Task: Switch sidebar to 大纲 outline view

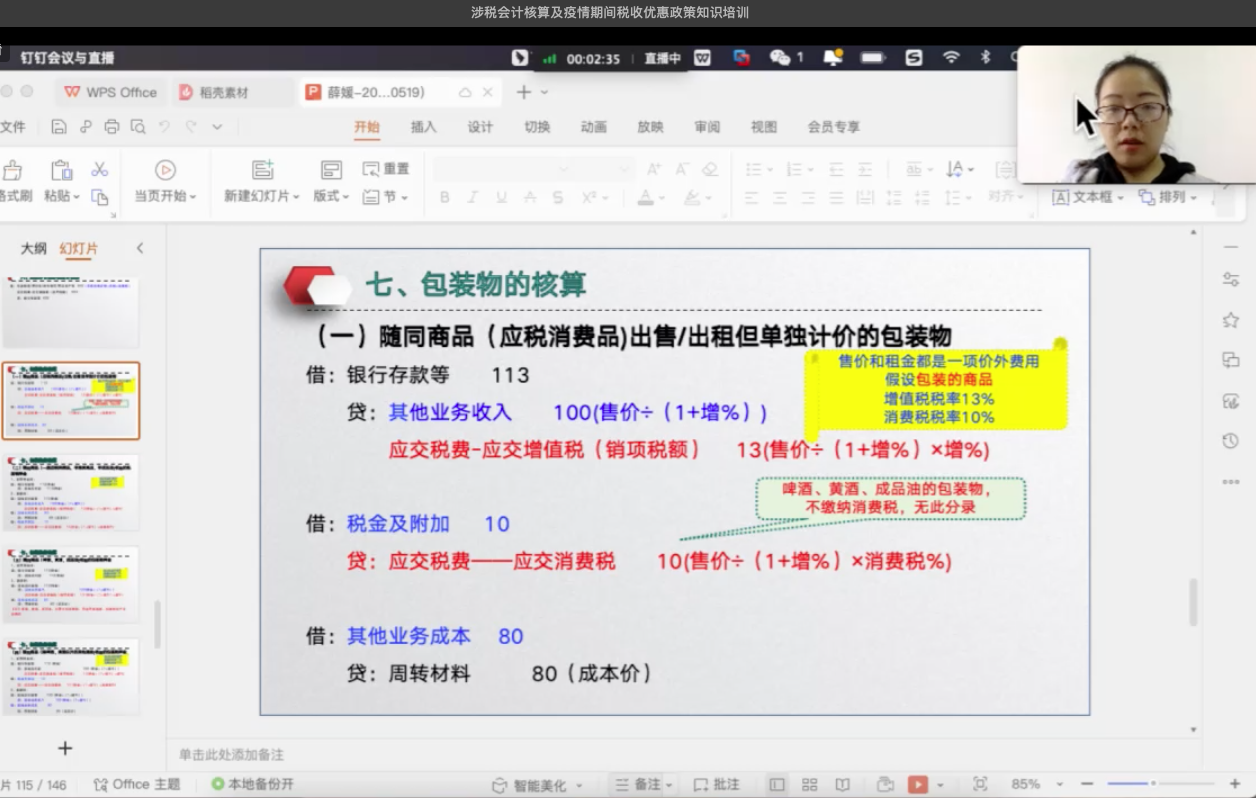Action: coord(34,248)
